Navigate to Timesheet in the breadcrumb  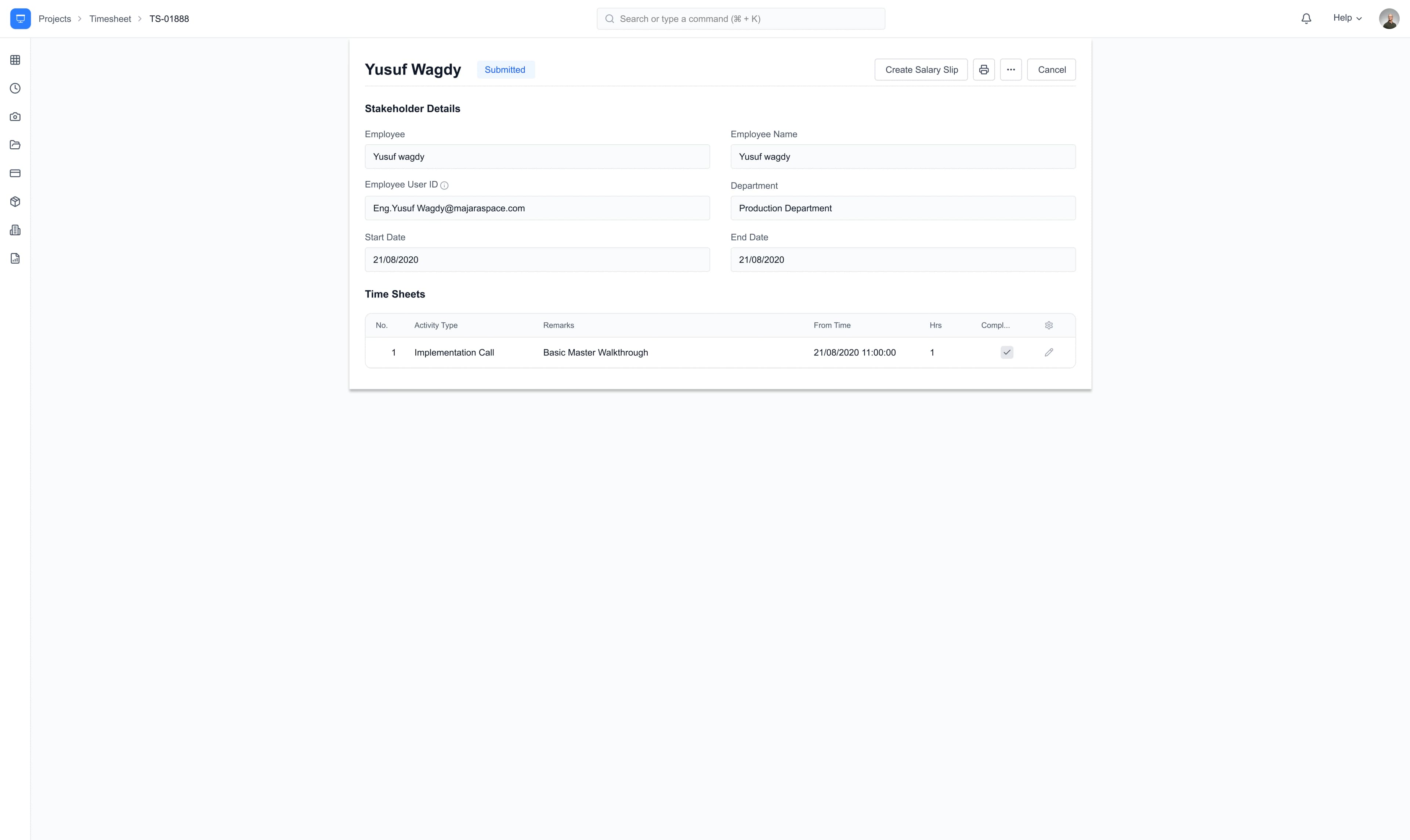(110, 19)
